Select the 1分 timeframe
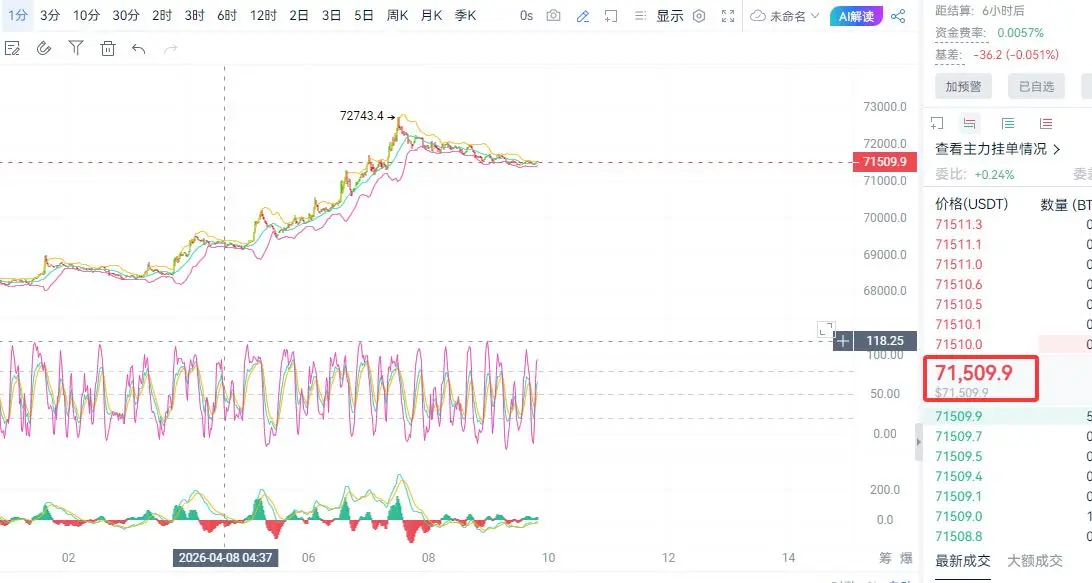 17,15
